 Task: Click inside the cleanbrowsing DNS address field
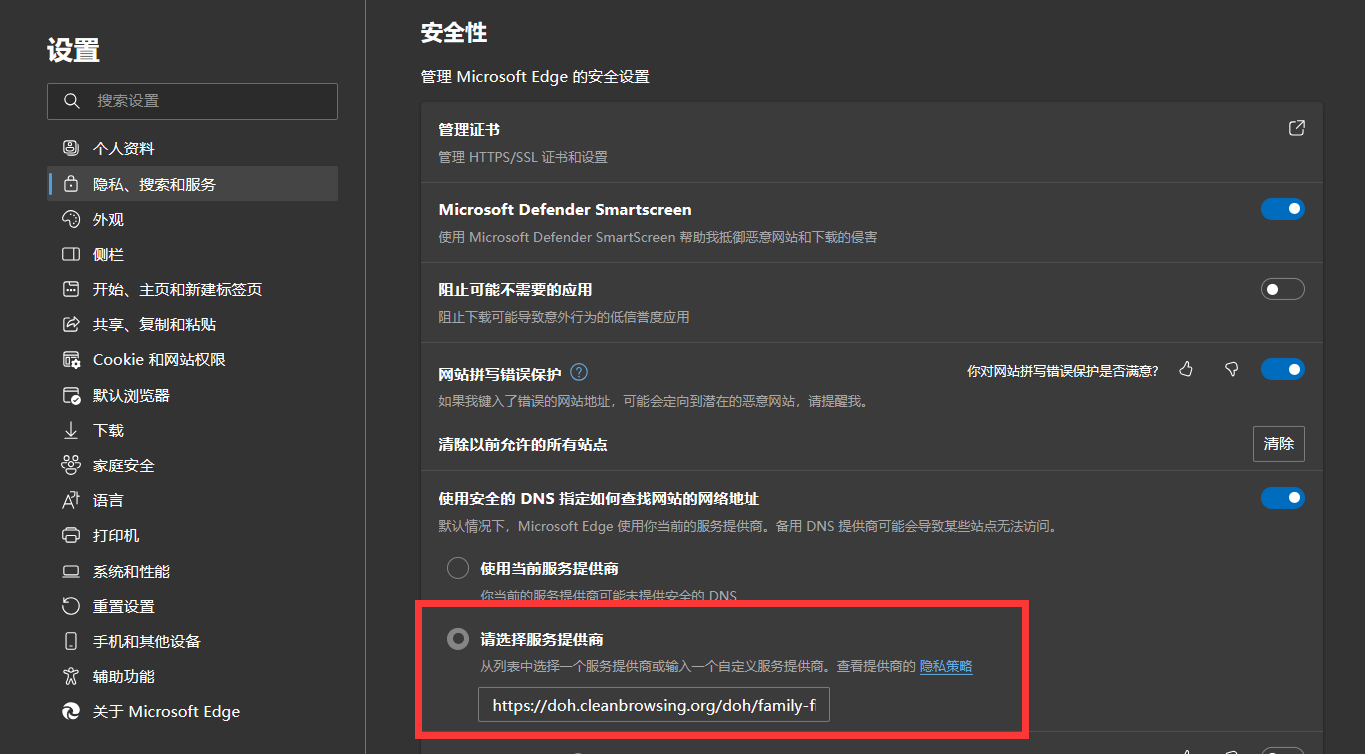[x=652, y=704]
